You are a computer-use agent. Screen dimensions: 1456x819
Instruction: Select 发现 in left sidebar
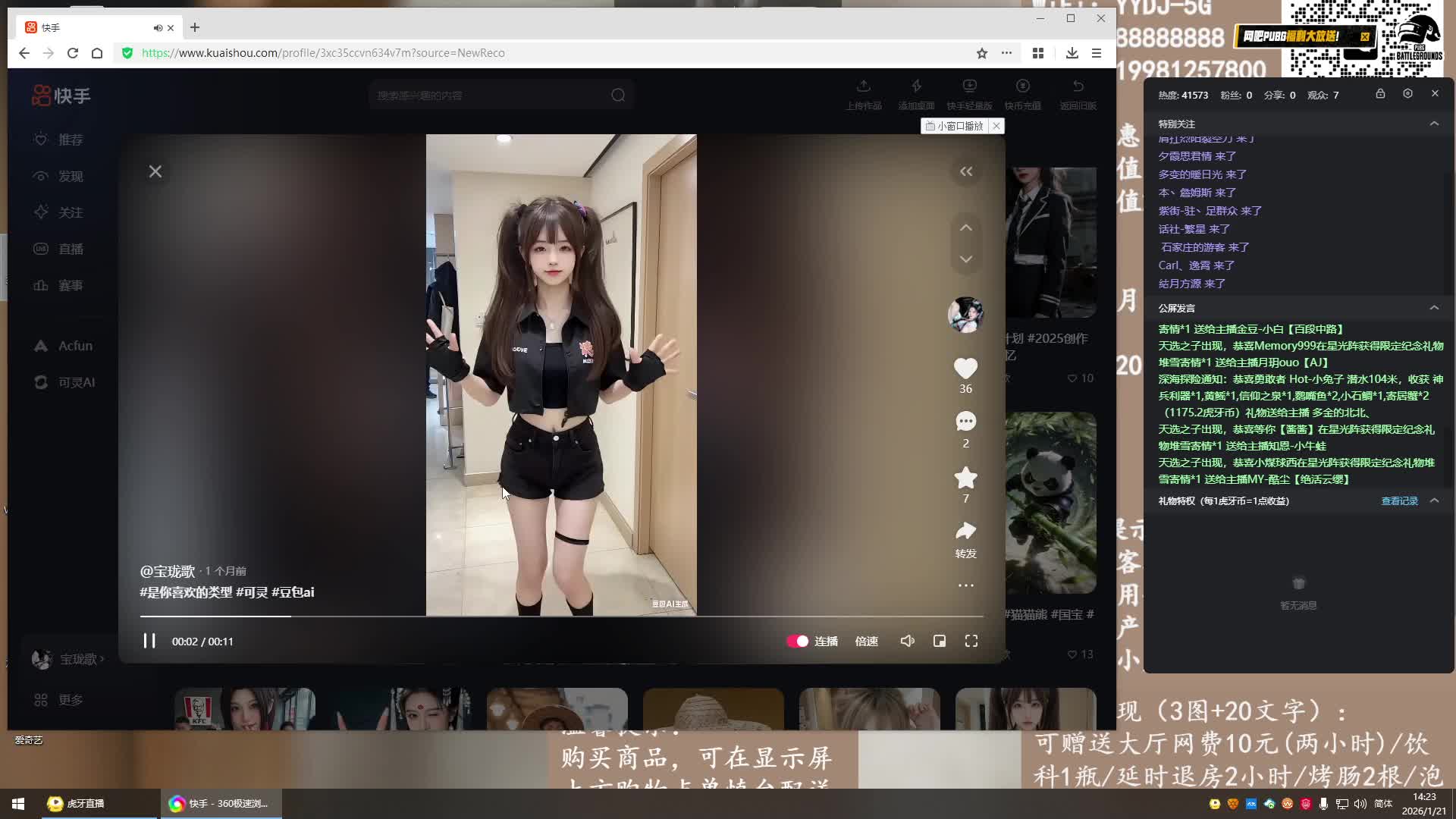click(x=71, y=177)
